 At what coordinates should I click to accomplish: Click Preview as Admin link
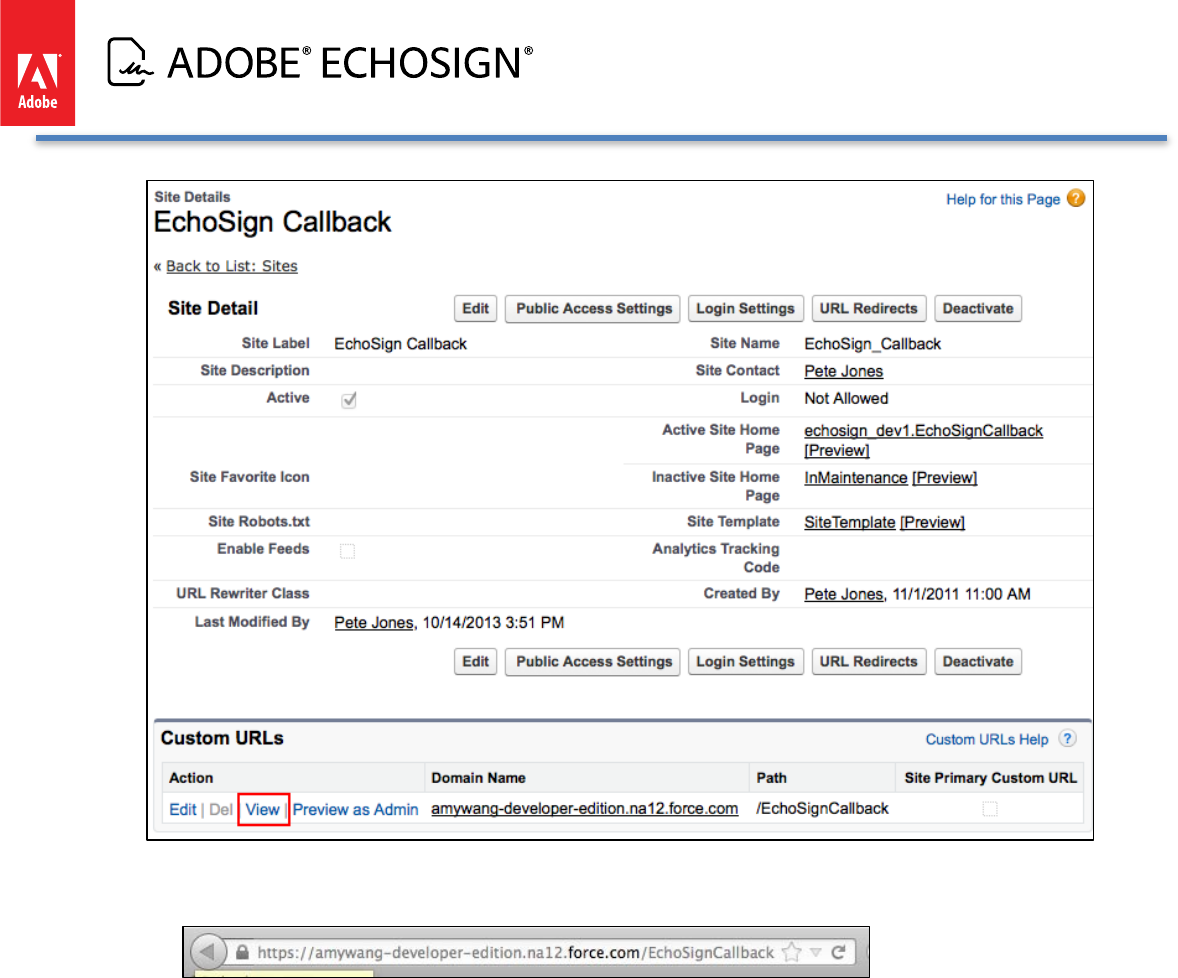point(355,810)
